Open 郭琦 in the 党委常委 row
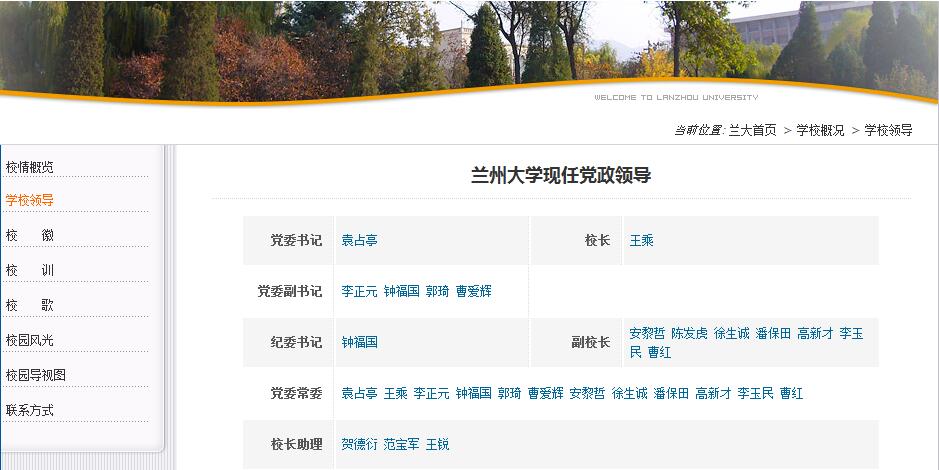The height and width of the screenshot is (470, 939). pos(510,393)
